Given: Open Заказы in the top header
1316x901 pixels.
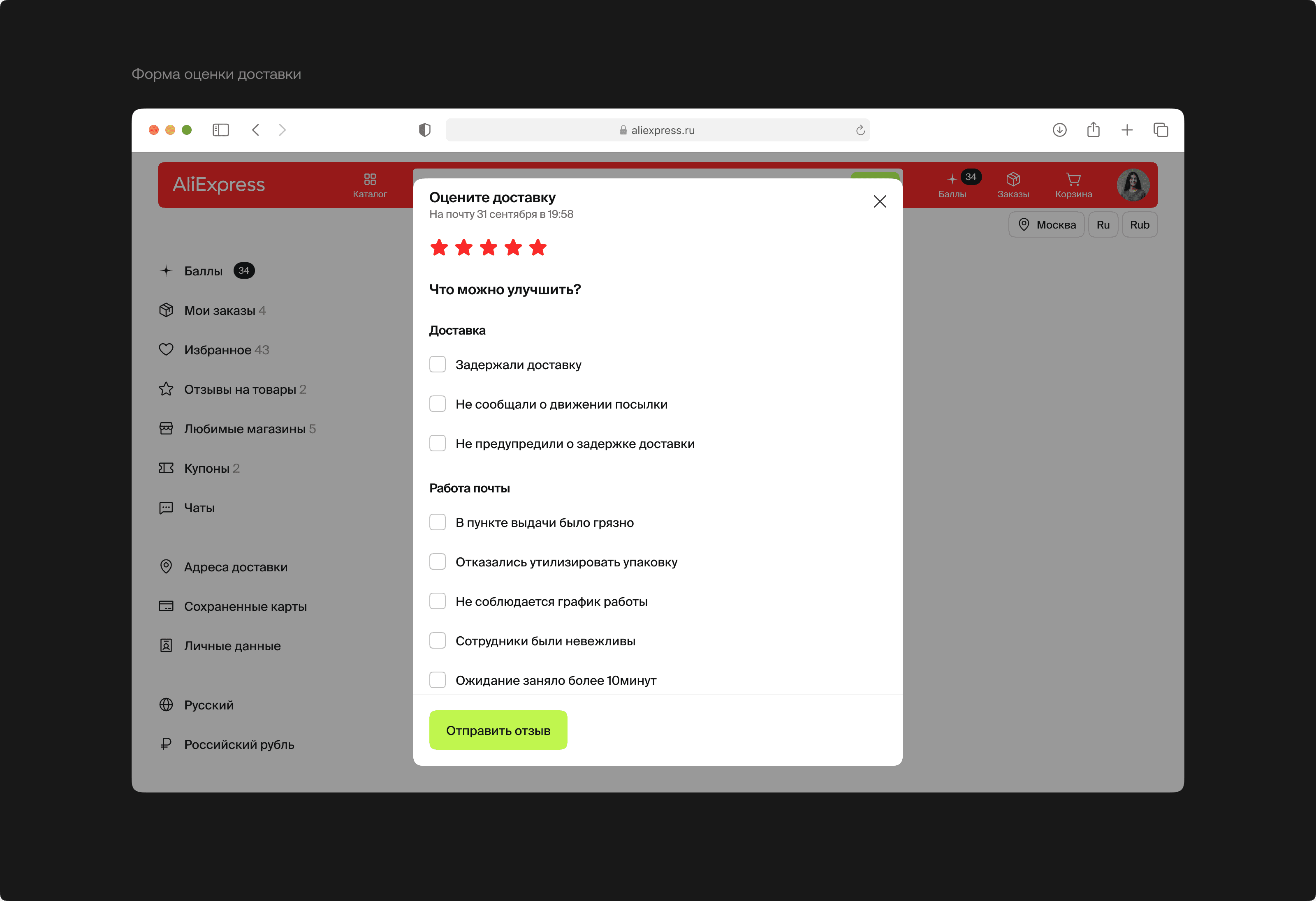Looking at the screenshot, I should click(1013, 185).
